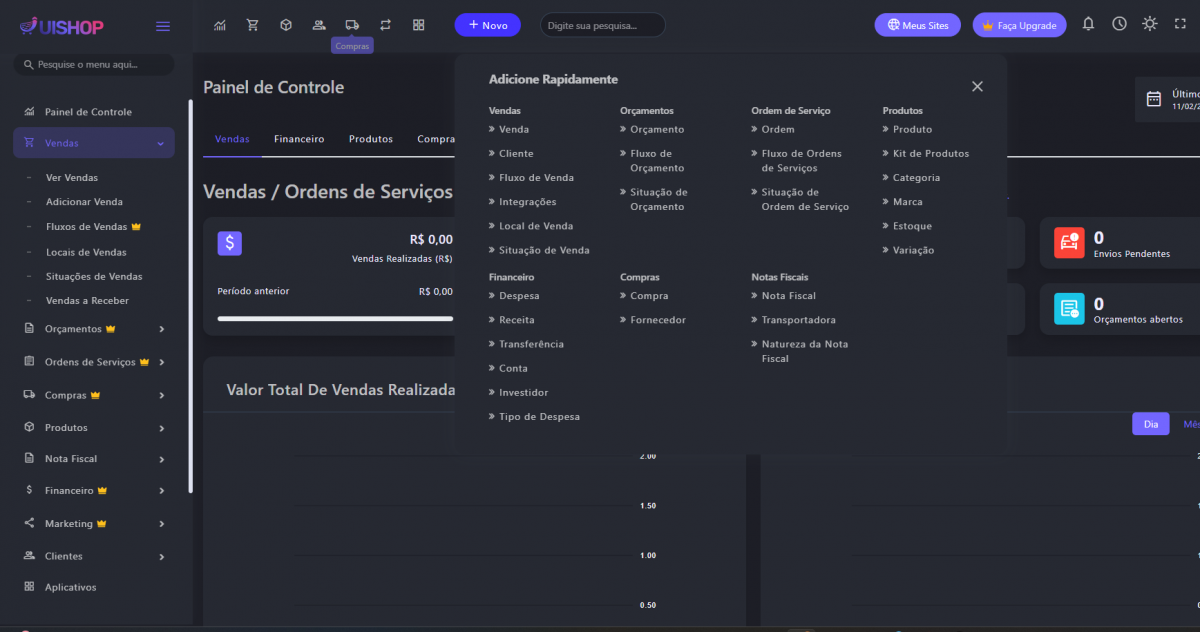Click the top search input field
Image resolution: width=1200 pixels, height=632 pixels.
[x=602, y=25]
